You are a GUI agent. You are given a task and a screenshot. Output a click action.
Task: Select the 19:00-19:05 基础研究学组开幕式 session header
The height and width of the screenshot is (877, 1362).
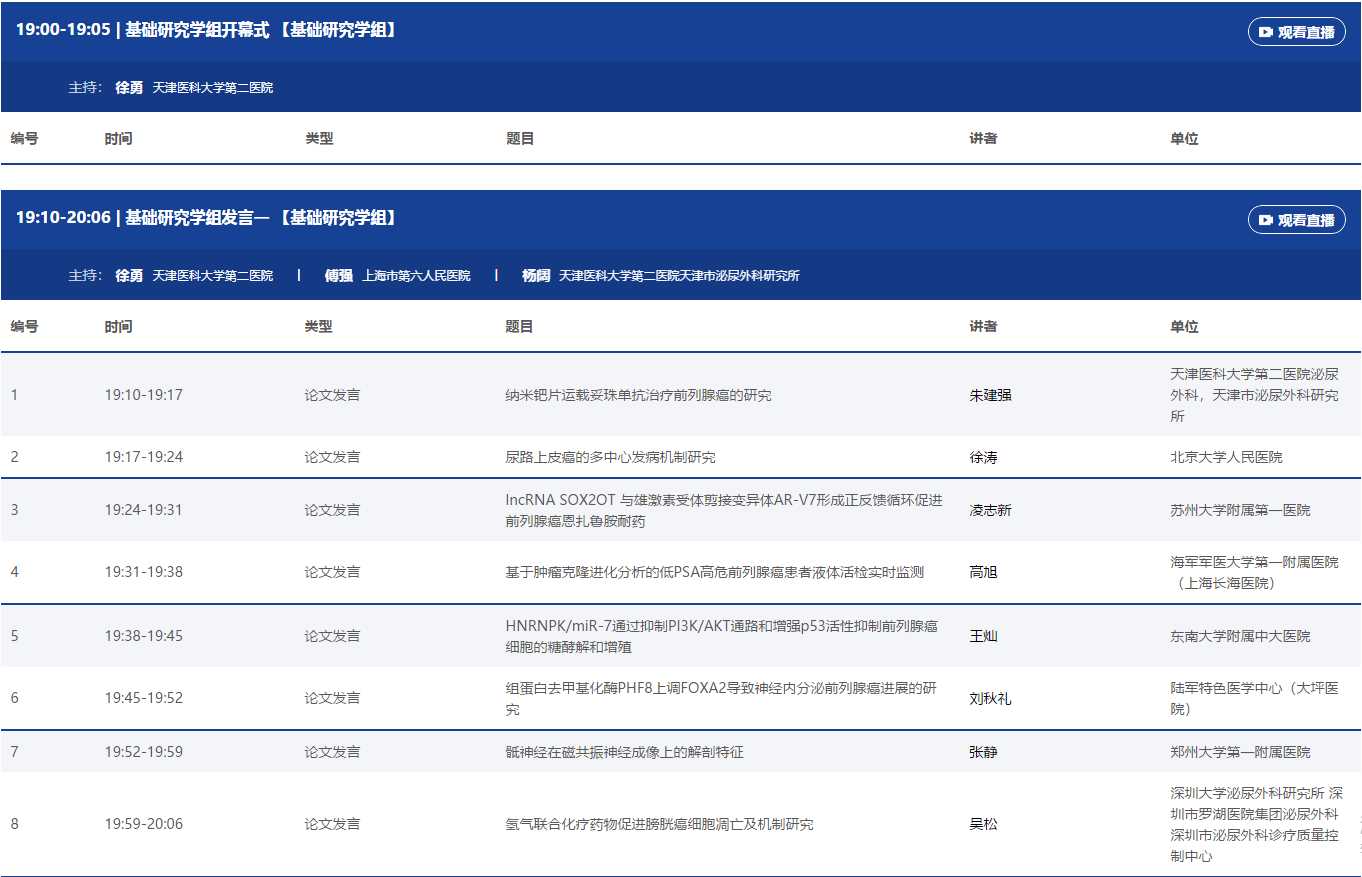(x=207, y=30)
